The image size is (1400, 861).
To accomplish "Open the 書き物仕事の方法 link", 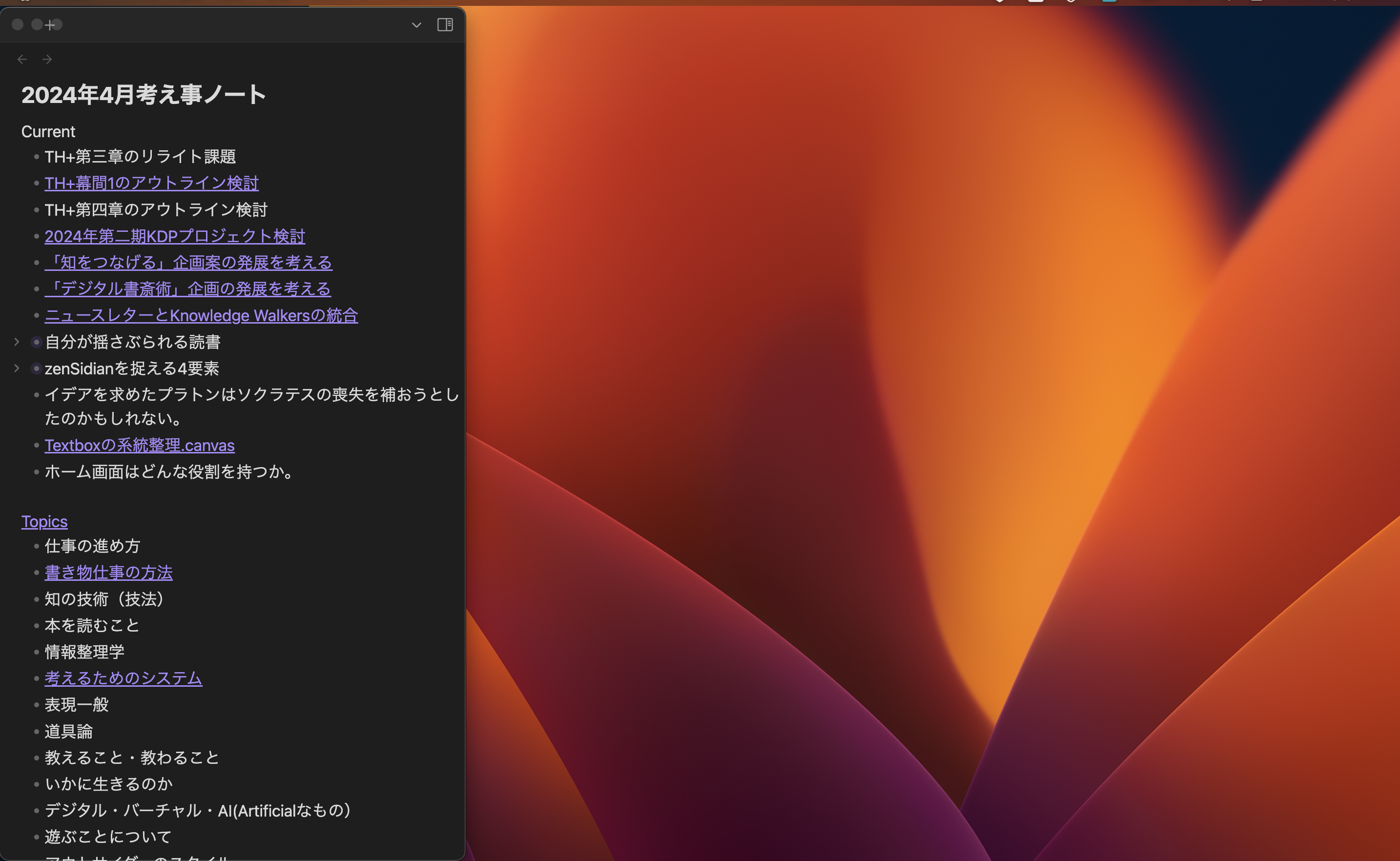I will click(109, 572).
